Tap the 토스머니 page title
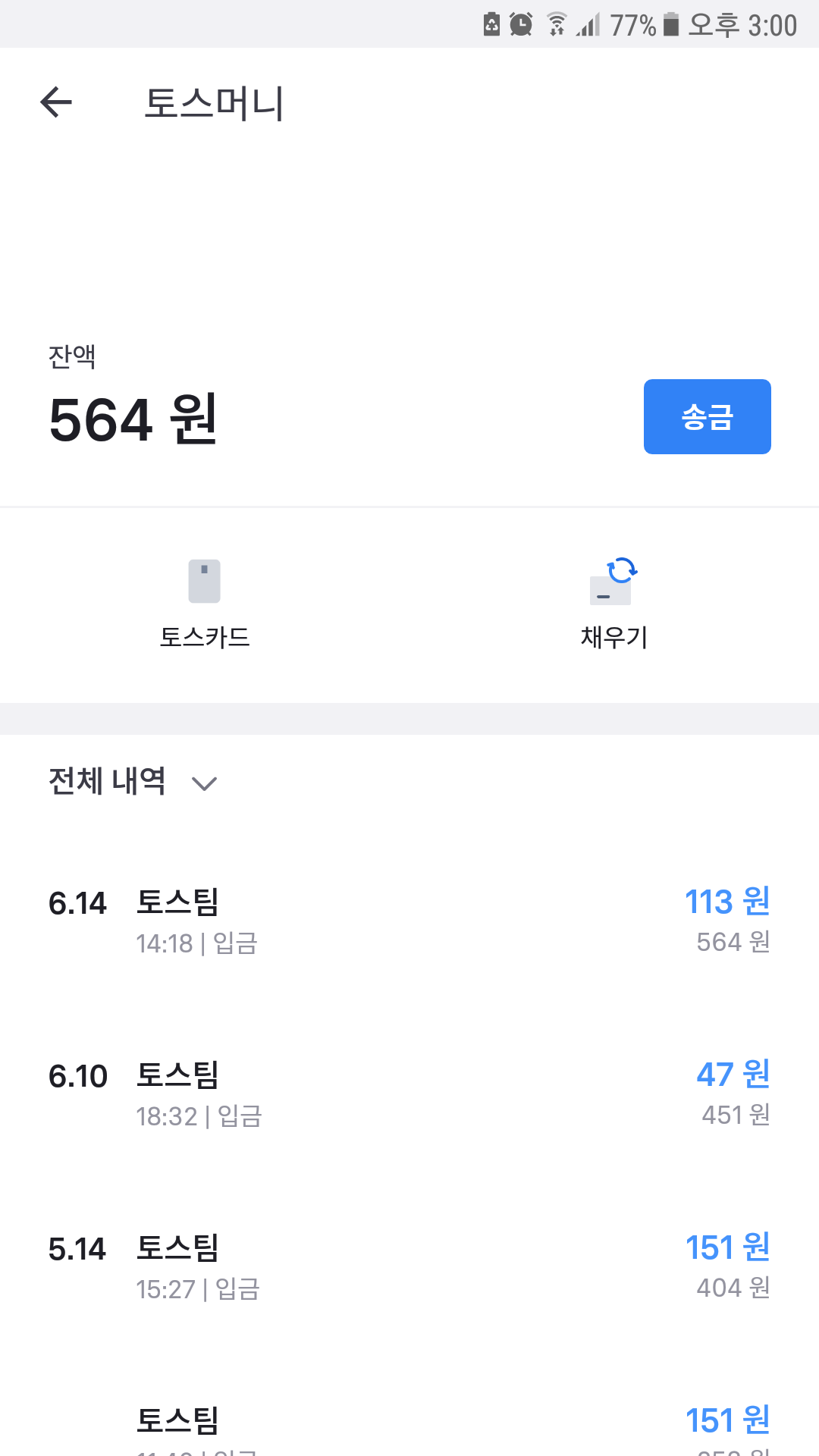Viewport: 819px width, 1456px height. [215, 103]
